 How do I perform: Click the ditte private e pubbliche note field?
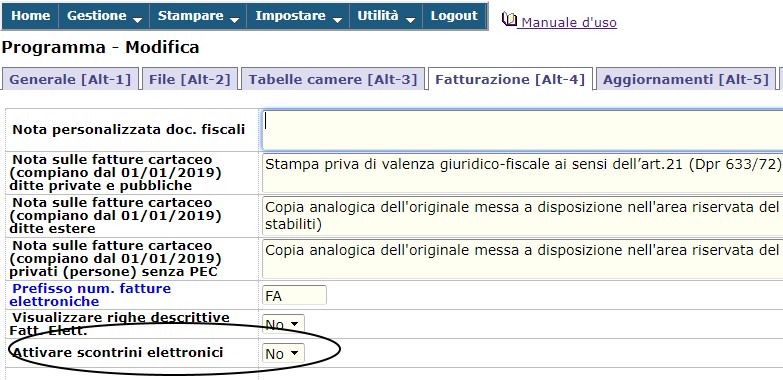(x=522, y=173)
